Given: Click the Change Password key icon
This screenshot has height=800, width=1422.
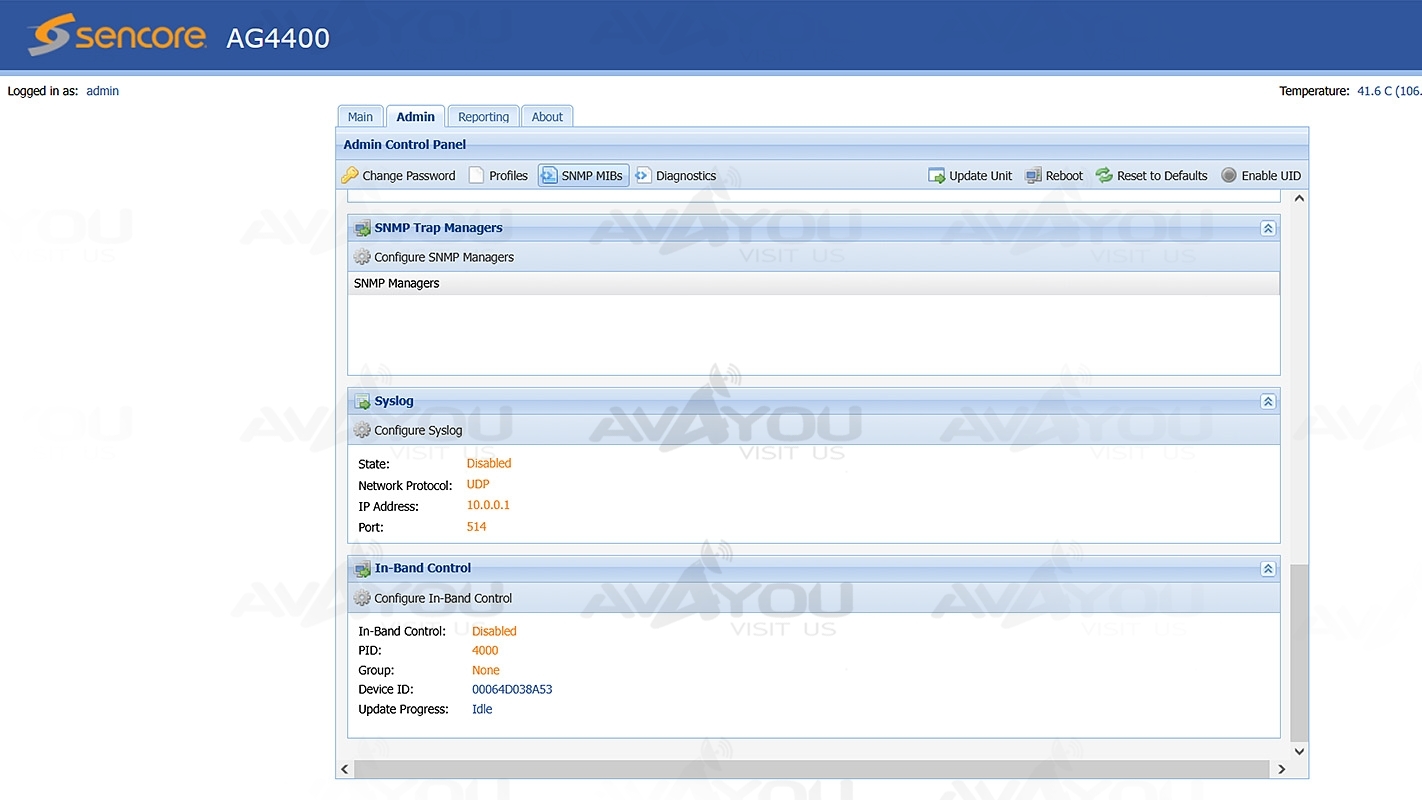Looking at the screenshot, I should click(350, 176).
